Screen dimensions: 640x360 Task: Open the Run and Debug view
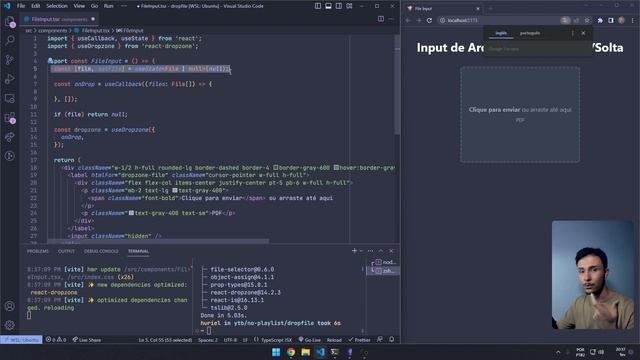coord(10,79)
